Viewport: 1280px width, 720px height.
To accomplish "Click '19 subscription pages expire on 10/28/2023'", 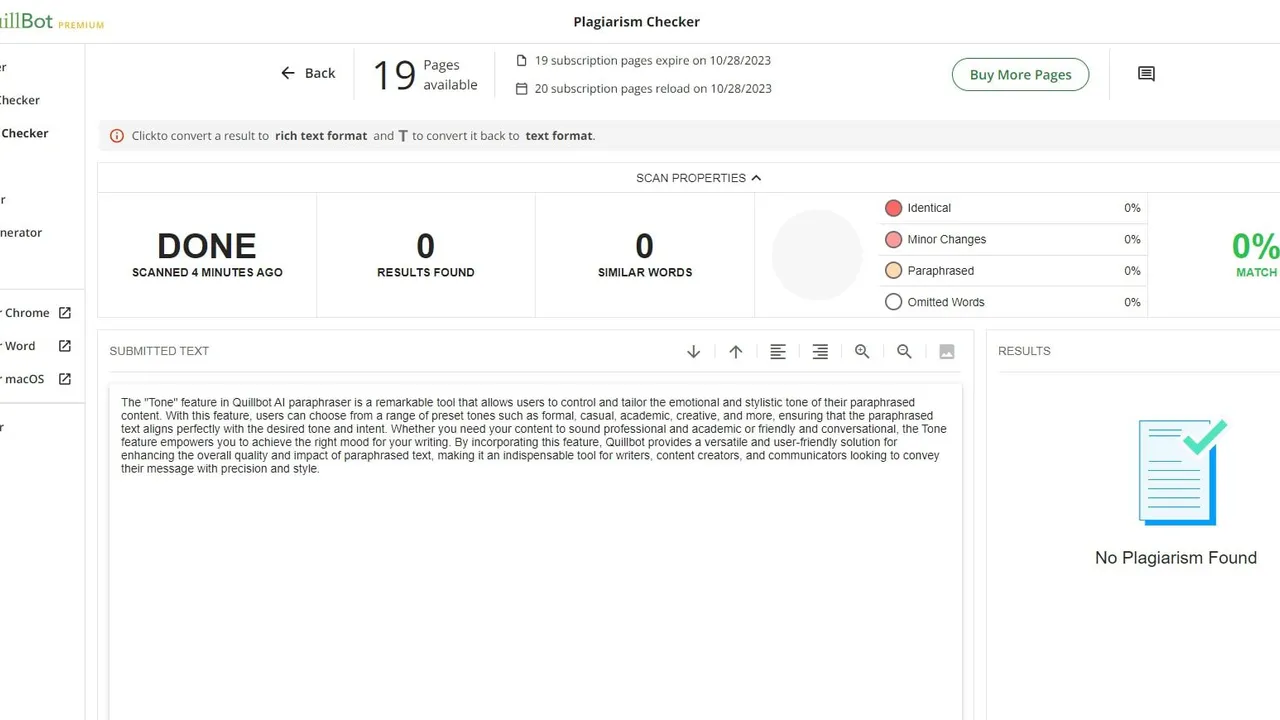I will 652,60.
